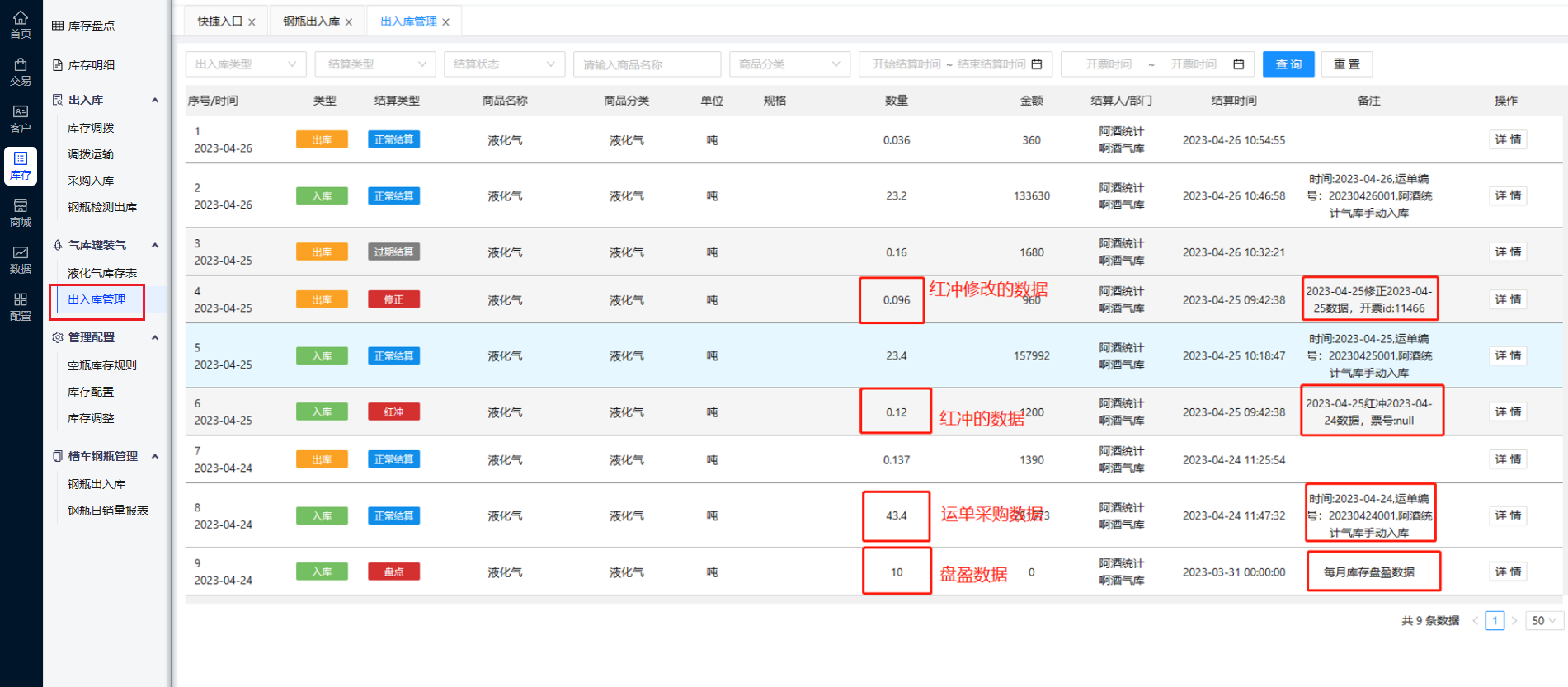
Task: Click the 首页 home icon in sidebar
Action: (21, 24)
